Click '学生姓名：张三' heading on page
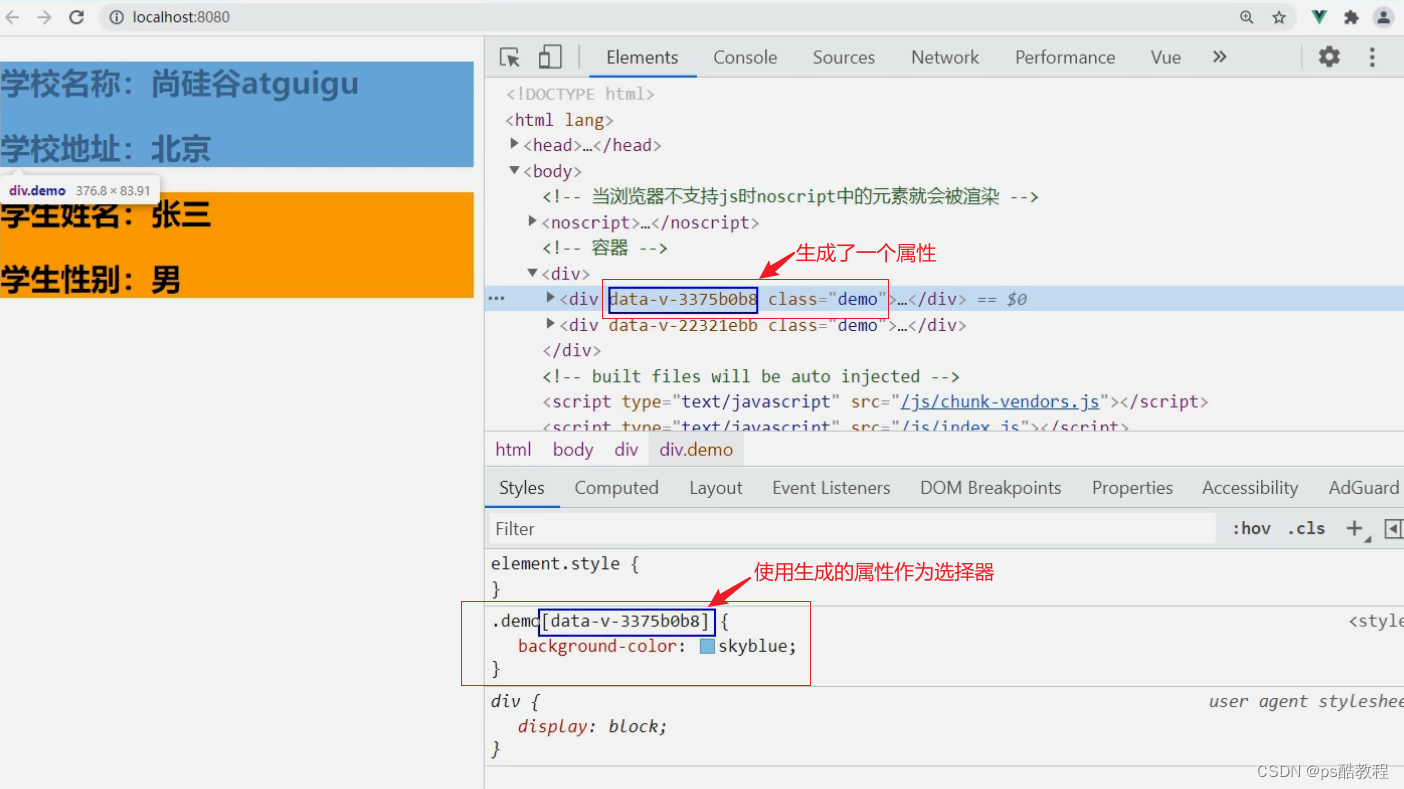The height and width of the screenshot is (789, 1404). click(x=106, y=214)
